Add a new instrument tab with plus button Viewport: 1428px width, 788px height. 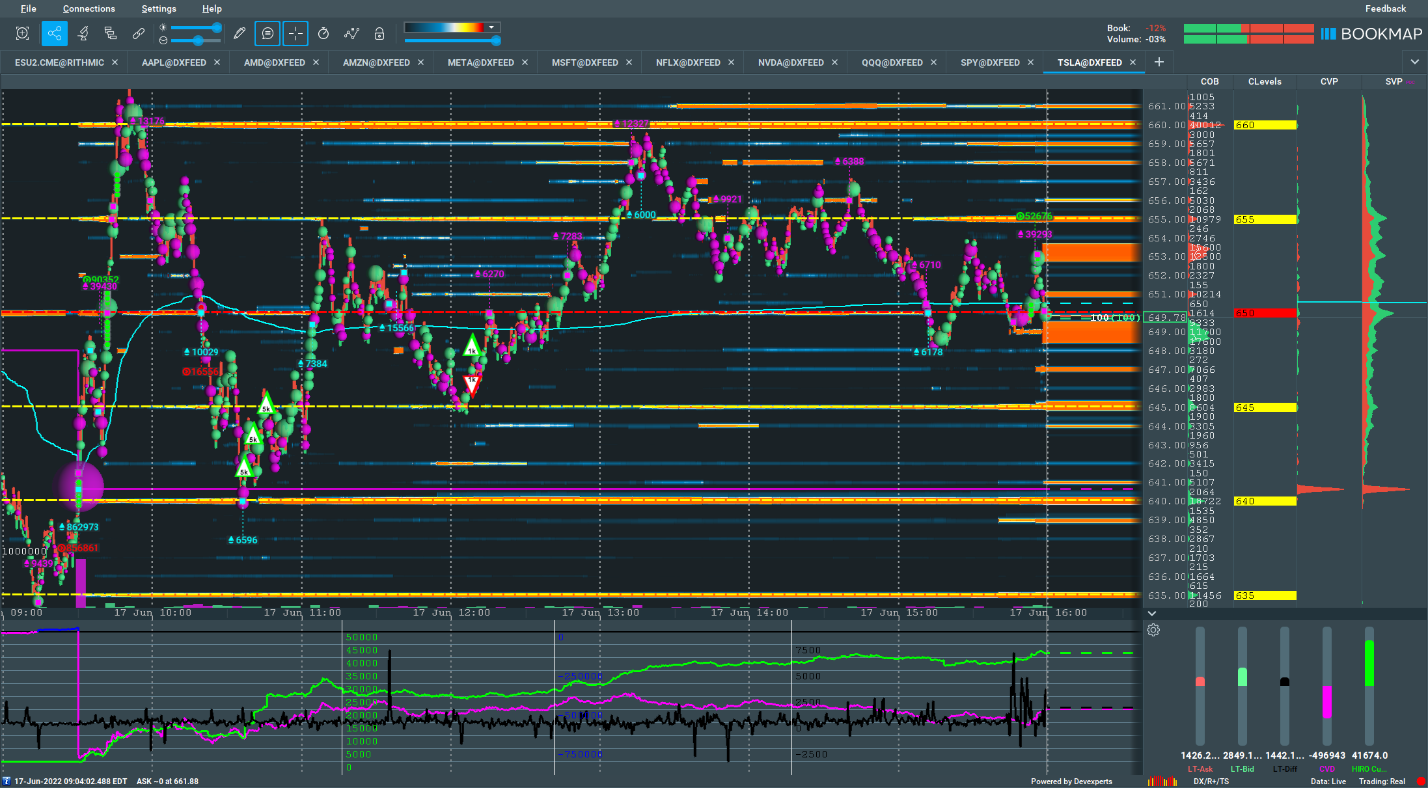[x=1159, y=62]
